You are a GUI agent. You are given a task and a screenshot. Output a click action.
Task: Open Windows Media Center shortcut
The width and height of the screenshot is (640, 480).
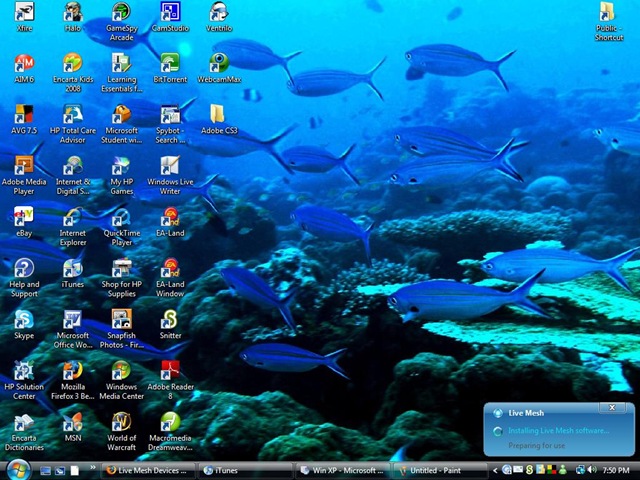coord(122,380)
